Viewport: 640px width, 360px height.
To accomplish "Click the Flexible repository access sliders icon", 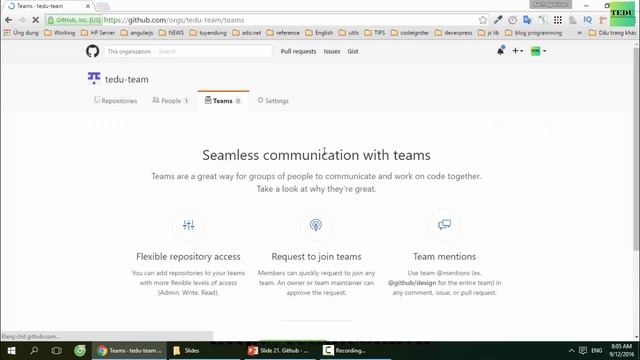I will click(x=189, y=225).
